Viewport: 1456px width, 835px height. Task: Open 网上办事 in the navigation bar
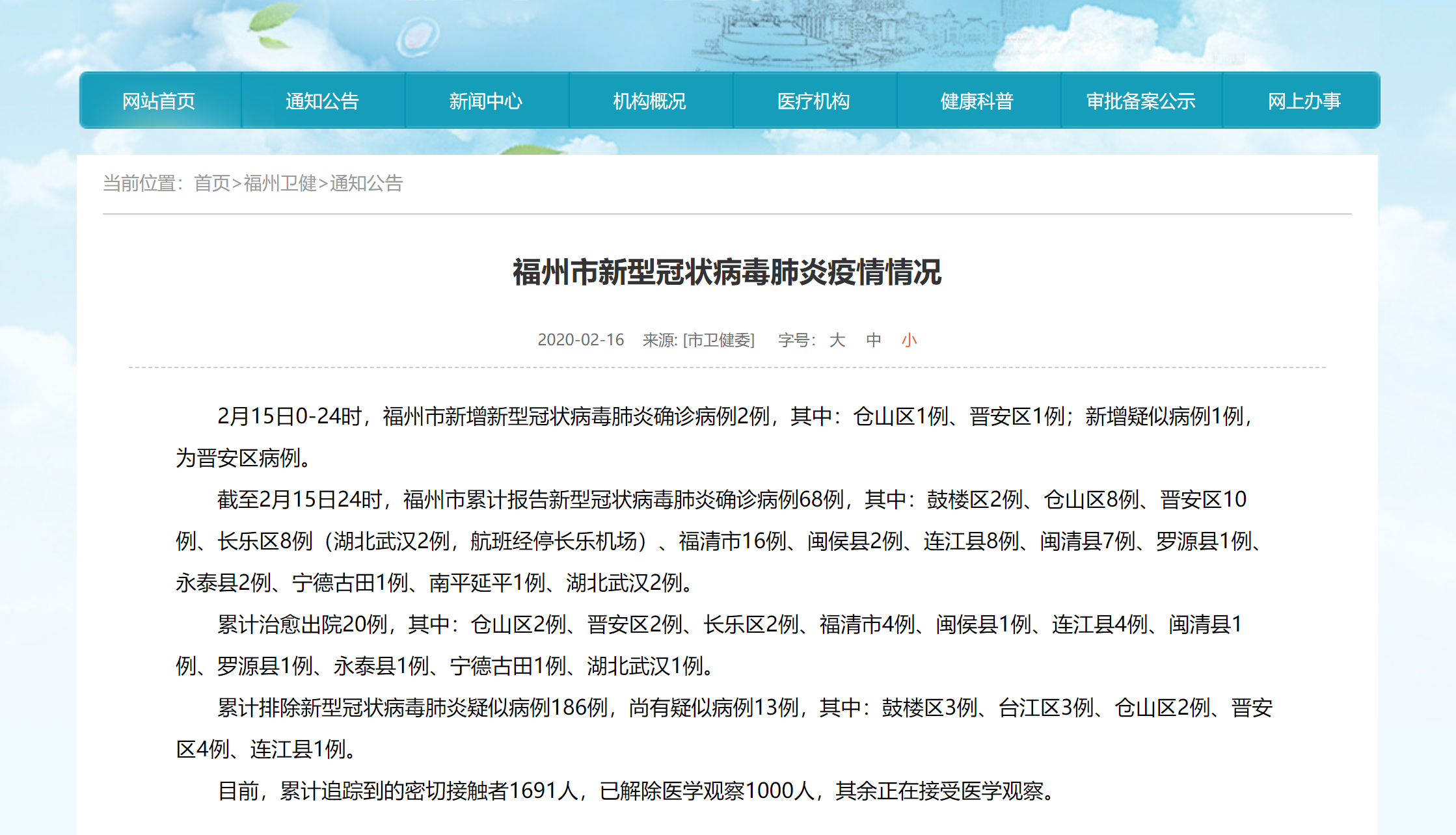[x=1304, y=101]
